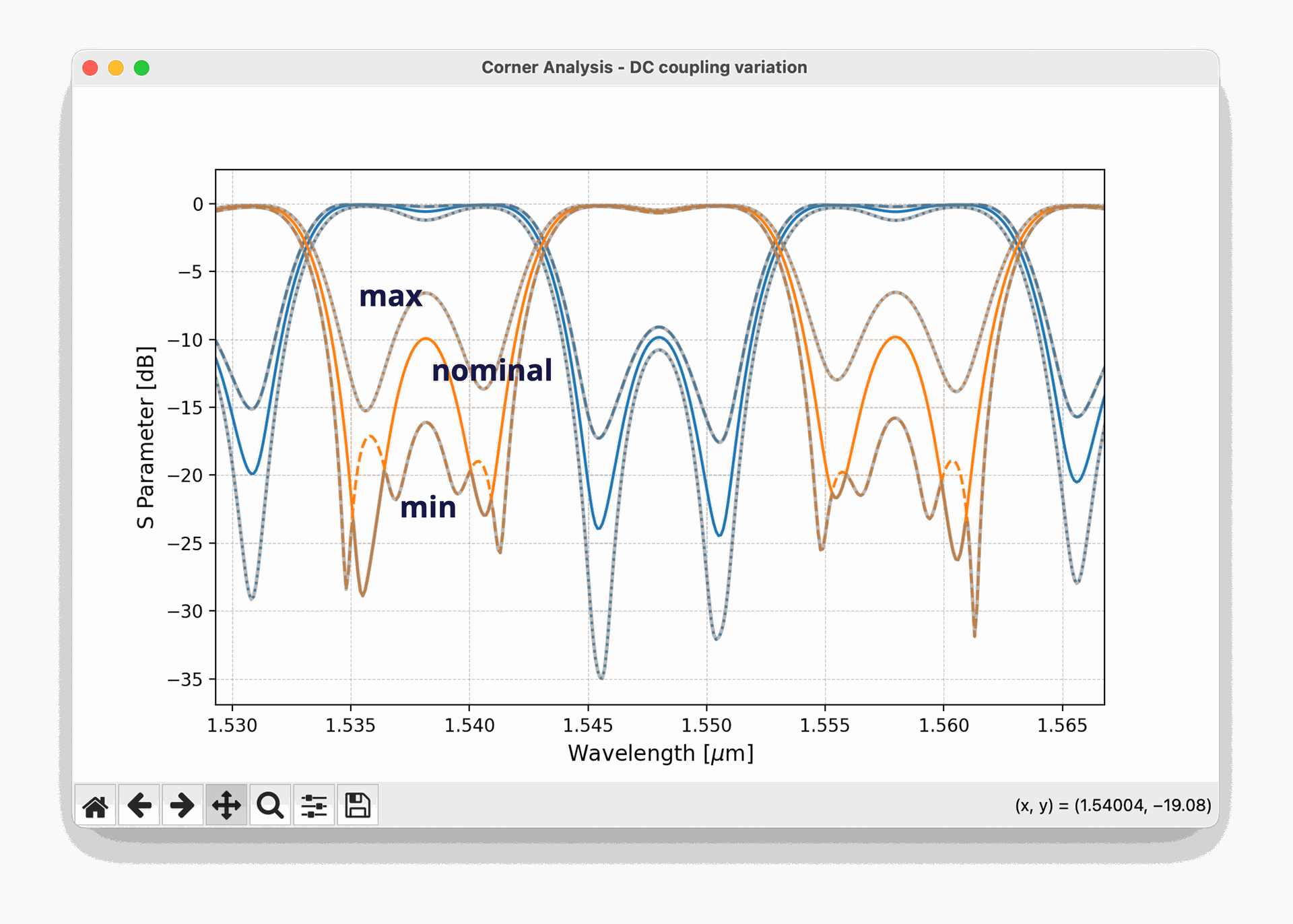
Task: Click the cursor coordinates readout in status bar
Action: [1113, 805]
